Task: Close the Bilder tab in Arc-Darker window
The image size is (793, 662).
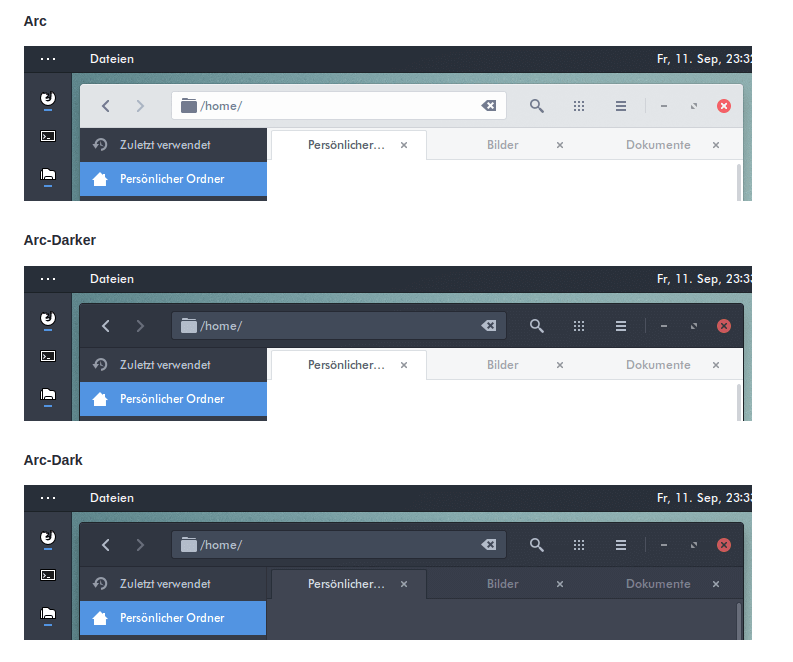Action: click(560, 365)
